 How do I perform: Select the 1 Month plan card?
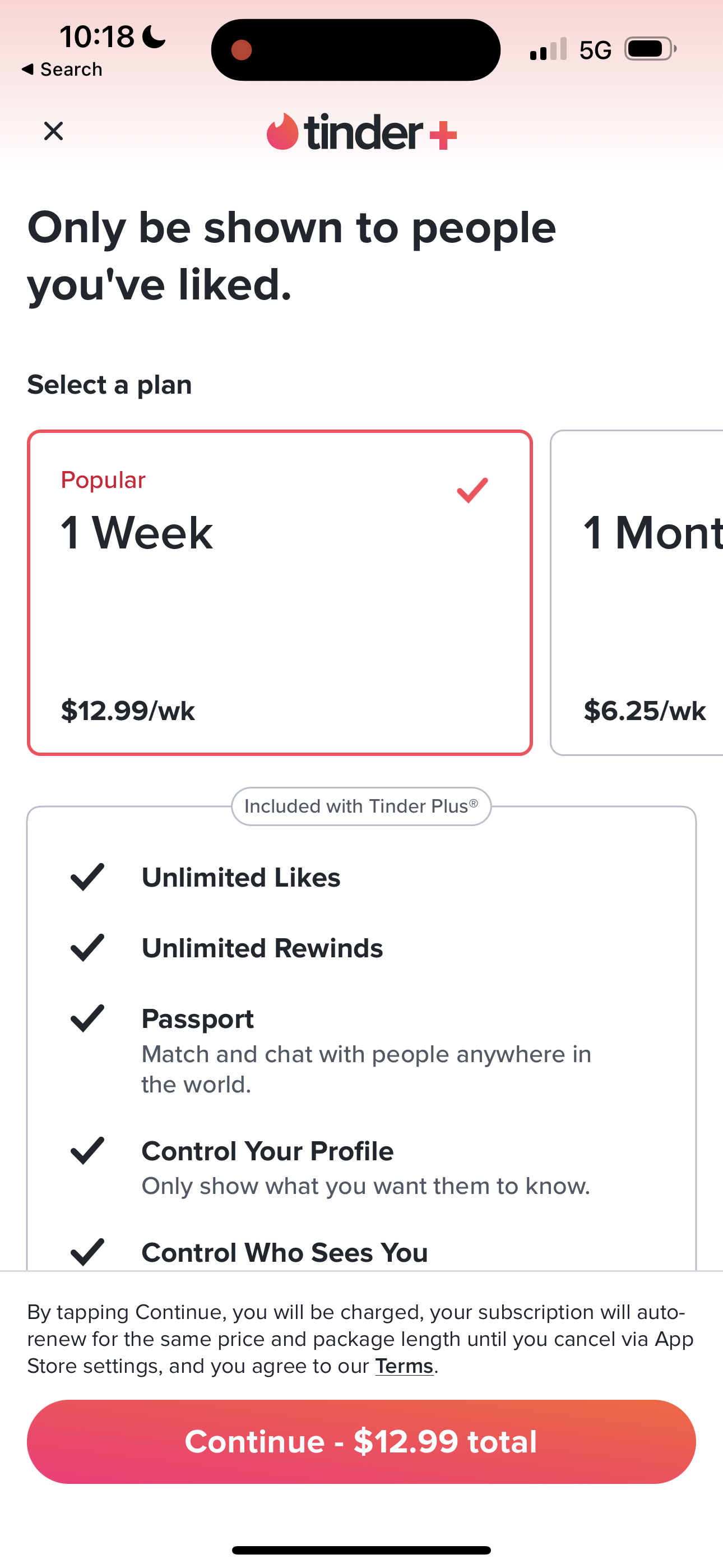click(x=637, y=592)
